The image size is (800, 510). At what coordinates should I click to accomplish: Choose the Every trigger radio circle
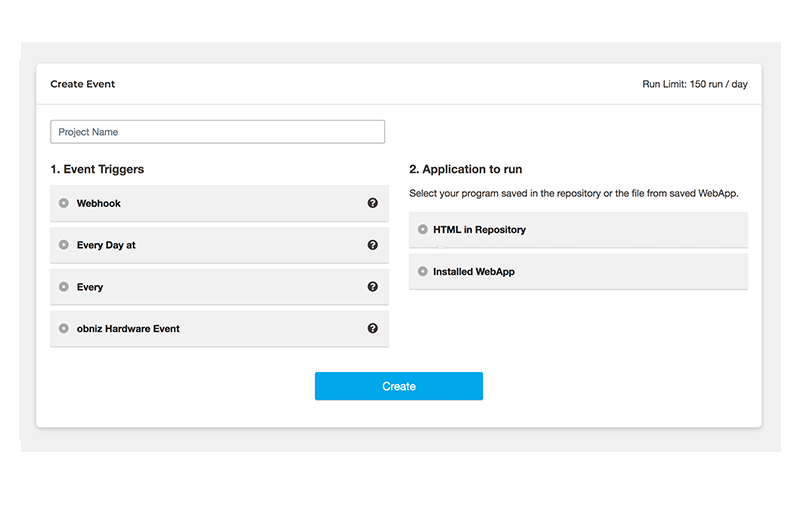[64, 287]
